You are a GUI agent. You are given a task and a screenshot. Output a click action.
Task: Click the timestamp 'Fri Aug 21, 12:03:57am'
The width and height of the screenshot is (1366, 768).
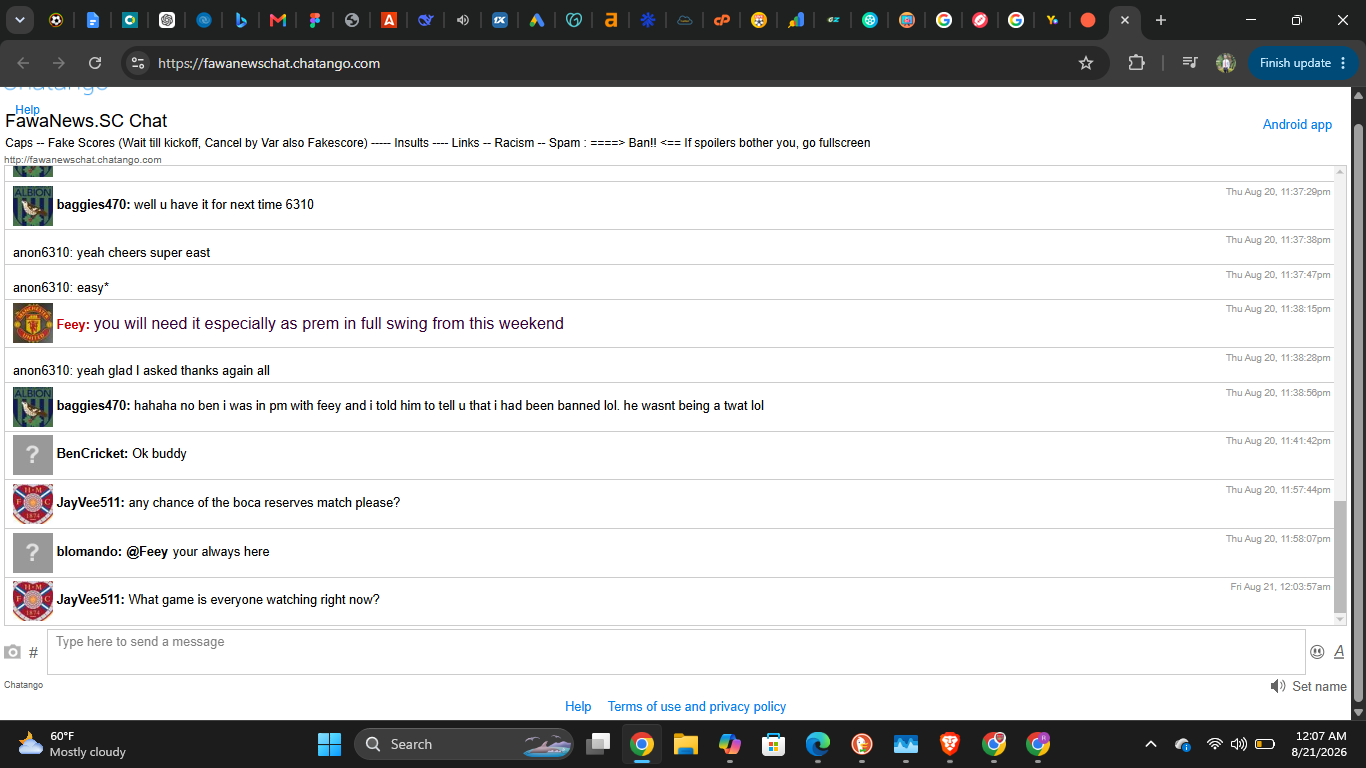click(1280, 587)
